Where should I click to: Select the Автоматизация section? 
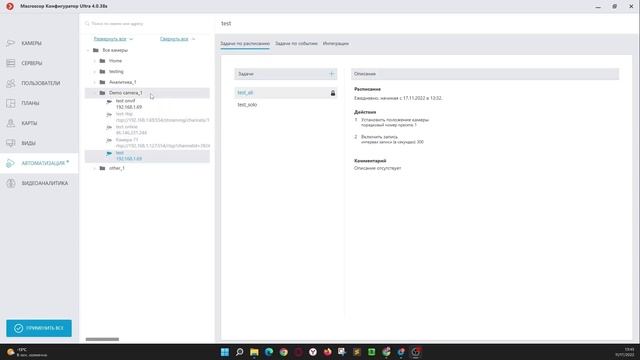coord(39,163)
